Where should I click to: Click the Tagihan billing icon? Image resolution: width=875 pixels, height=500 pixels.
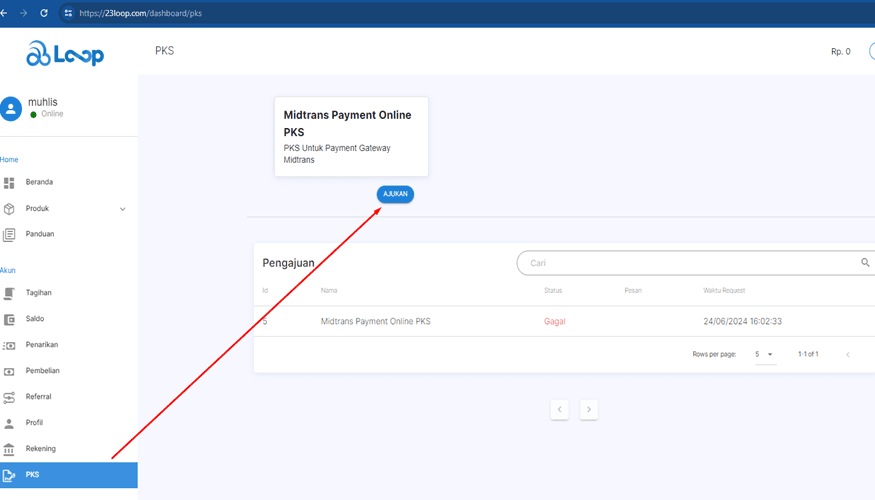click(9, 293)
